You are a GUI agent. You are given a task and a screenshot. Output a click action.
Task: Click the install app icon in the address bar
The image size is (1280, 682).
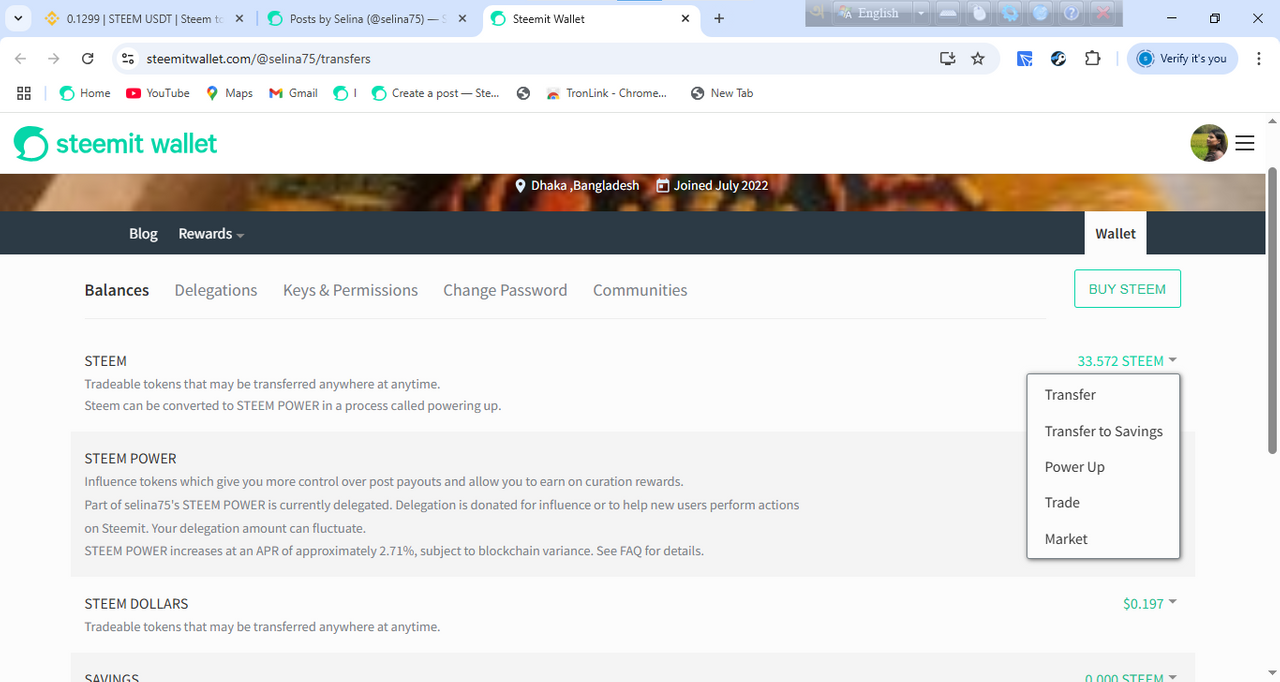948,59
